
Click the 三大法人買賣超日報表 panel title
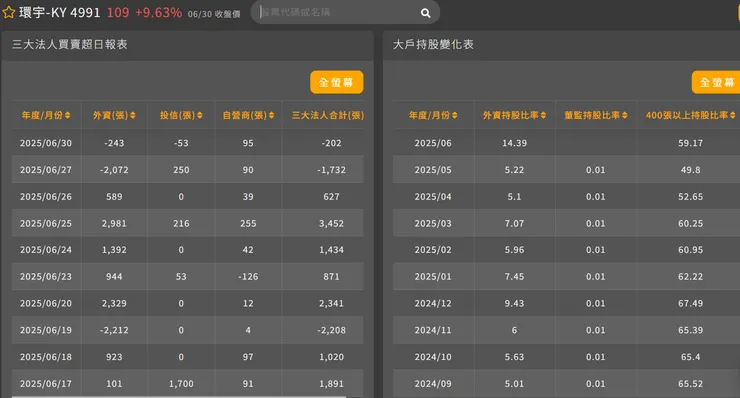pos(69,44)
